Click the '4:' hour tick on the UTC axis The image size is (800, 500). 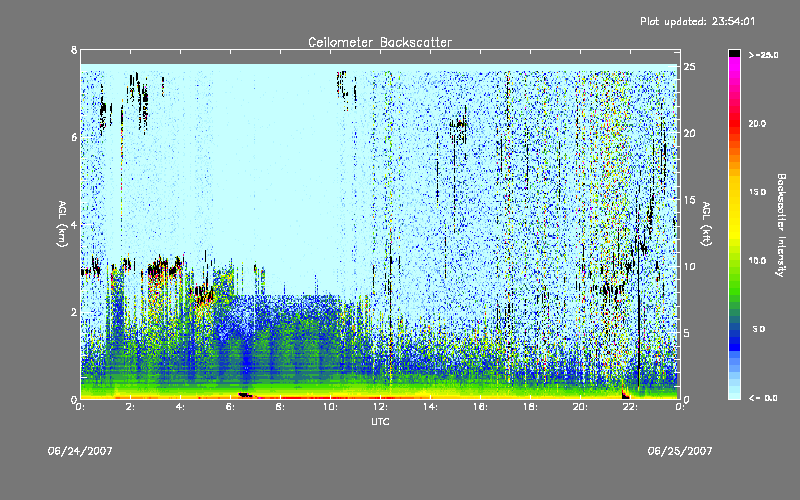point(180,407)
